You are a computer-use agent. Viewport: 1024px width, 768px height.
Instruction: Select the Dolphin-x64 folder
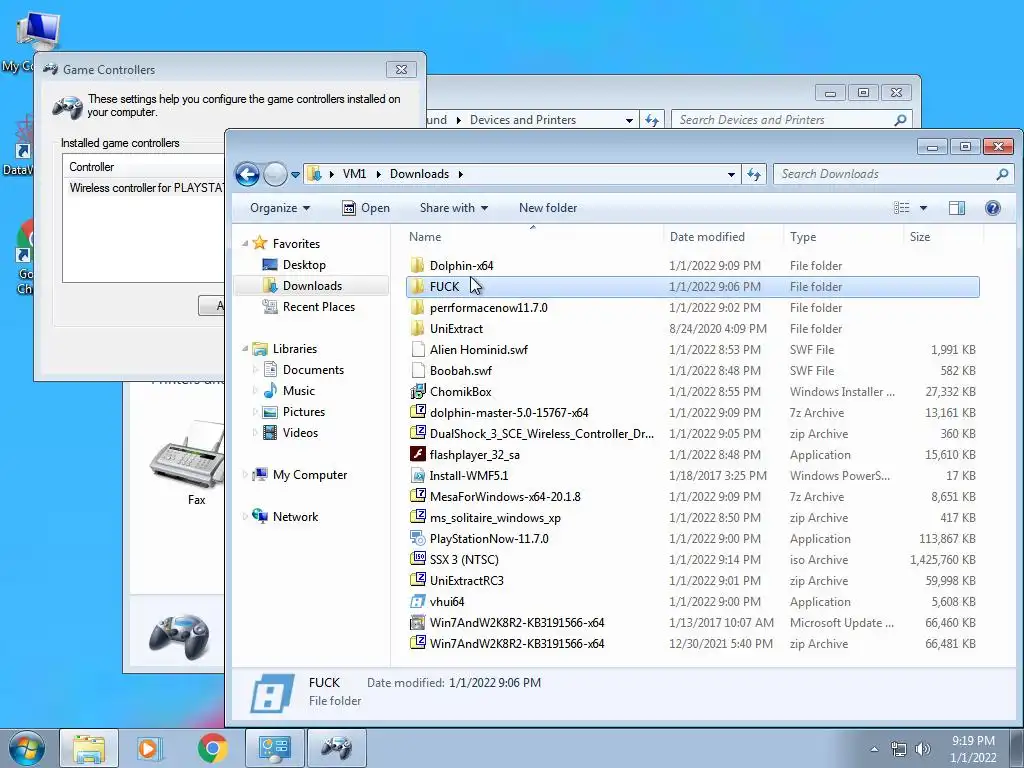click(x=692, y=266)
